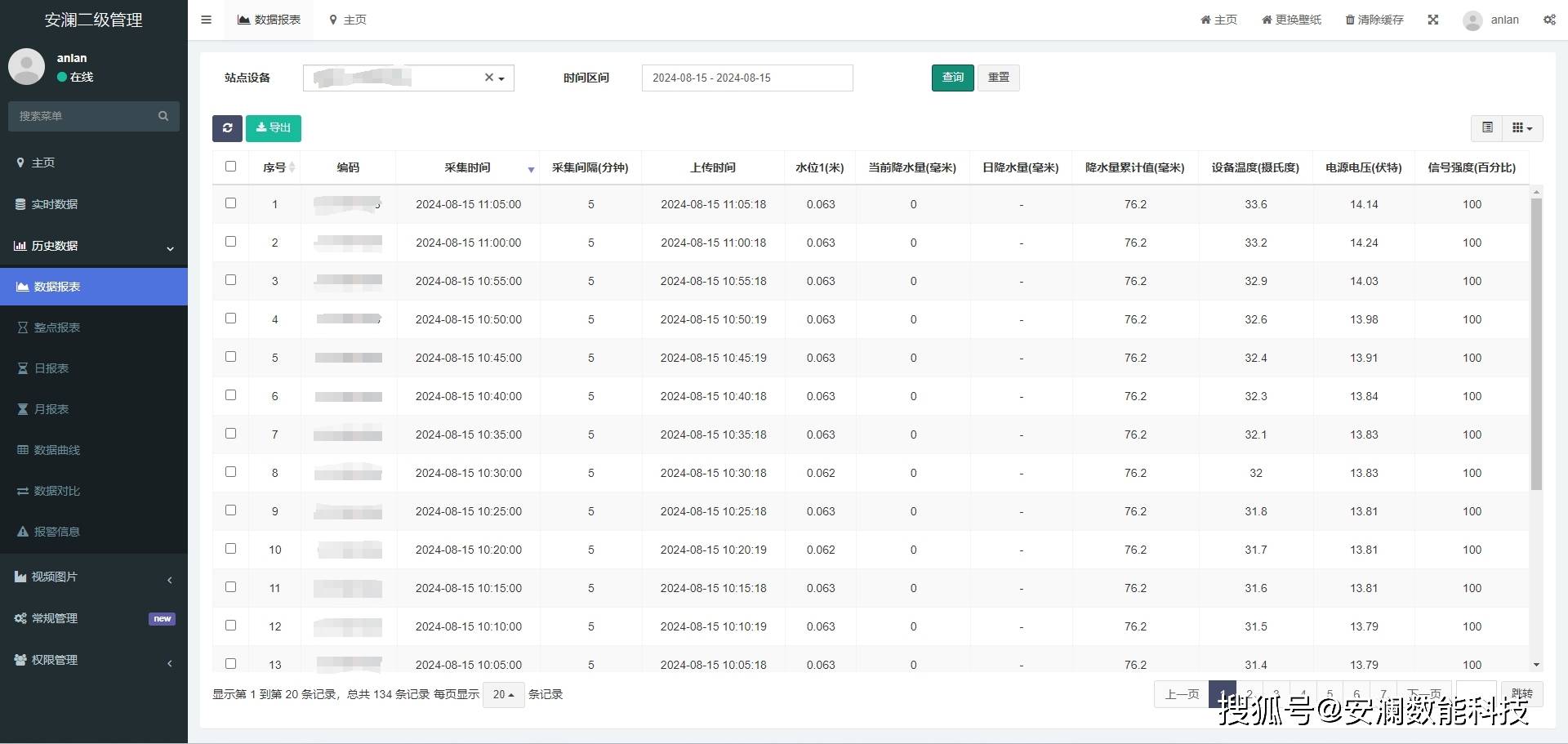The image size is (1568, 744).
Task: Click the 水位1(米) column header
Action: [820, 167]
